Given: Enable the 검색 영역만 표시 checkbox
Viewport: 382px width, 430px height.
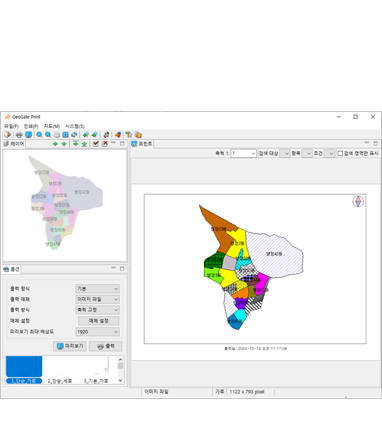Looking at the screenshot, I should pos(340,153).
